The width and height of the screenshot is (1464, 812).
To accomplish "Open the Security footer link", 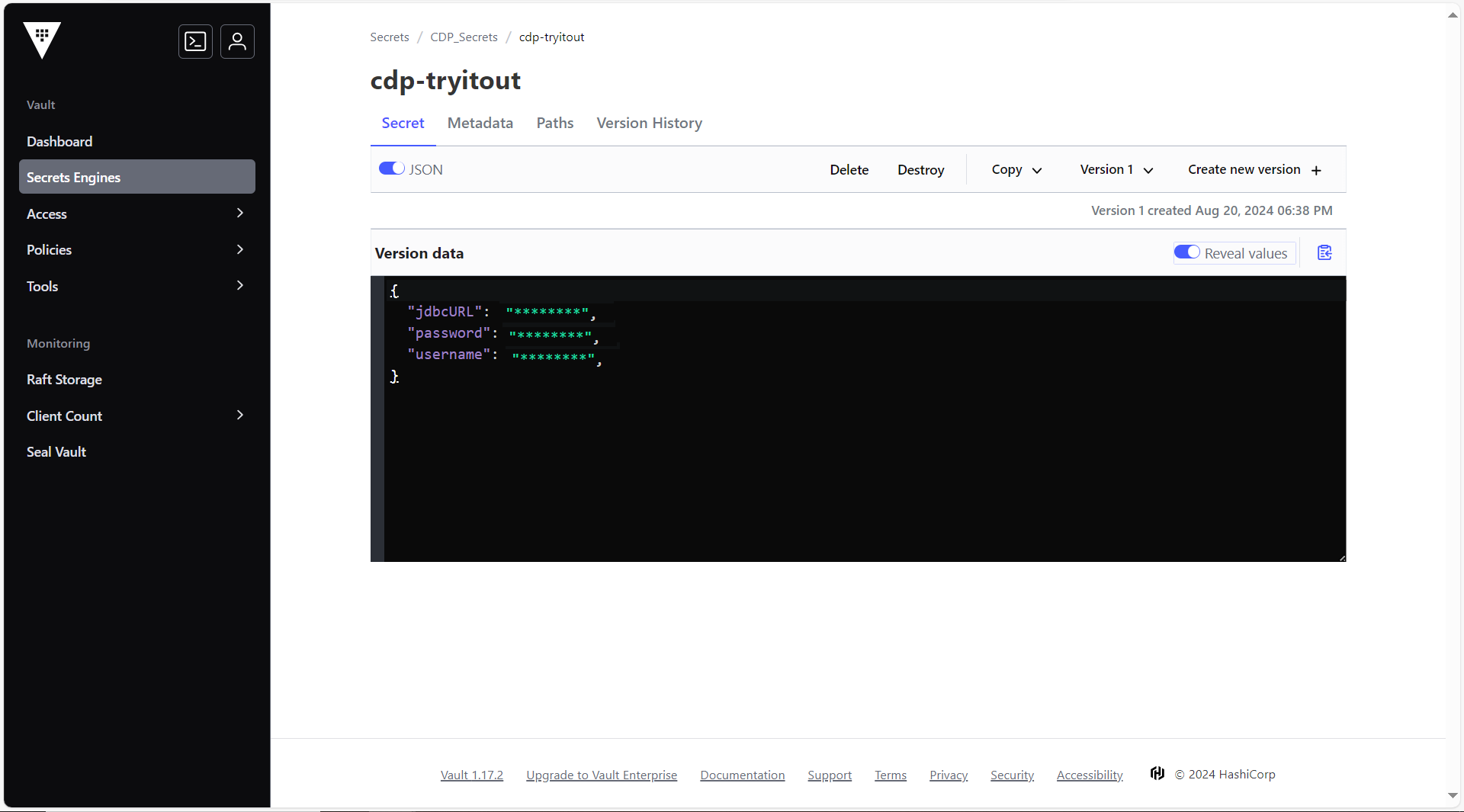I will point(1012,775).
